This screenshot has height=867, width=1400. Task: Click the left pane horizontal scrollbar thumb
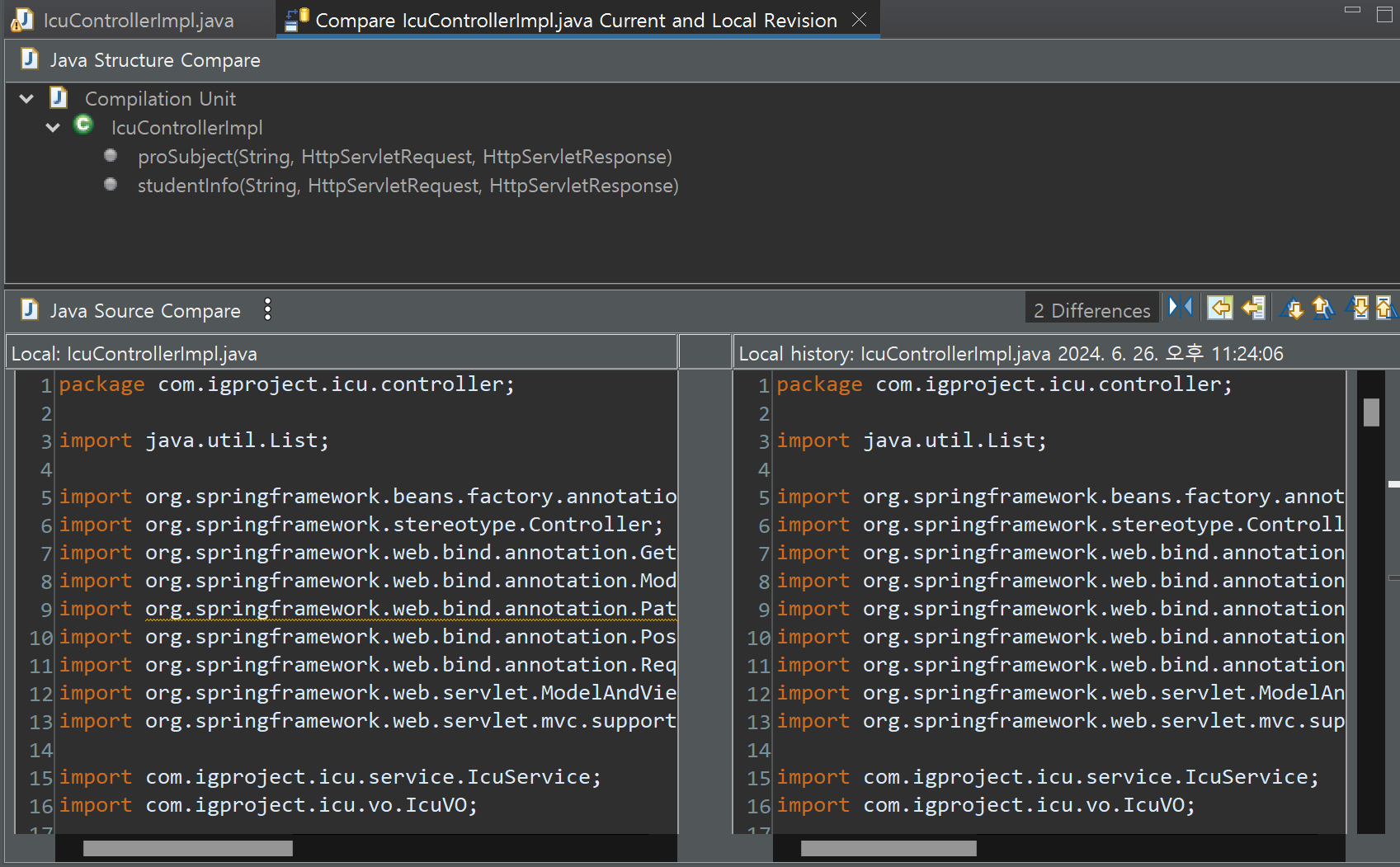pos(187,848)
